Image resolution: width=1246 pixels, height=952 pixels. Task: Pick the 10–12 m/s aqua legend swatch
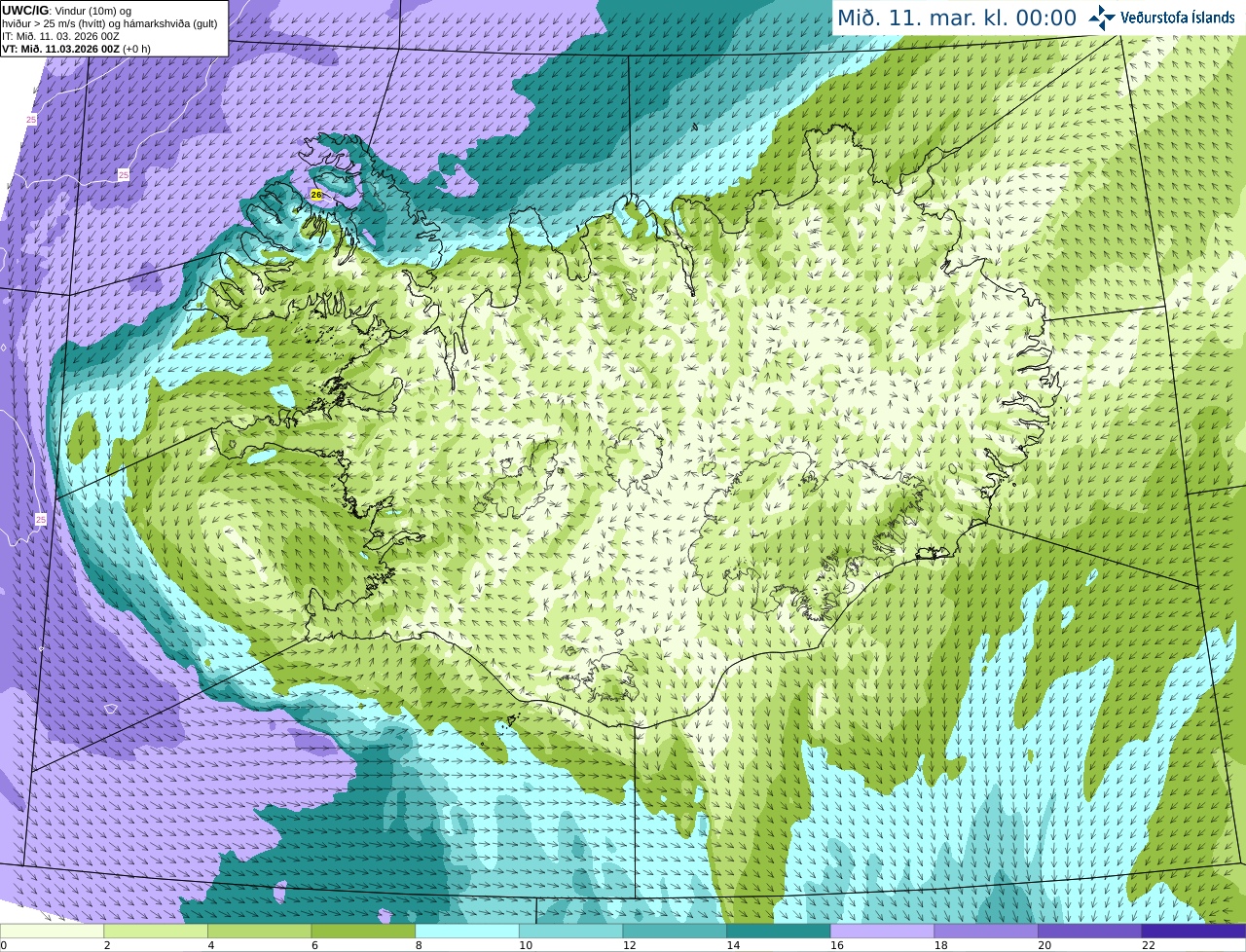click(570, 932)
